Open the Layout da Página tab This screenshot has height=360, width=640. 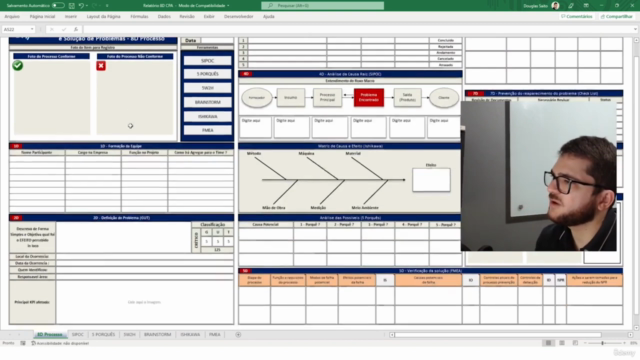[103, 17]
